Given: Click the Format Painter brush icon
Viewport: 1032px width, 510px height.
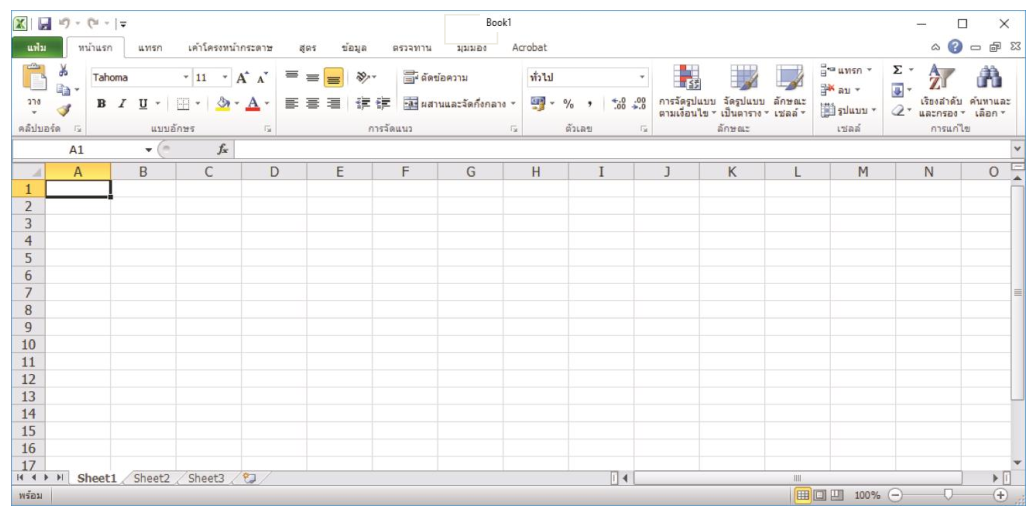Looking at the screenshot, I should pos(64,111).
